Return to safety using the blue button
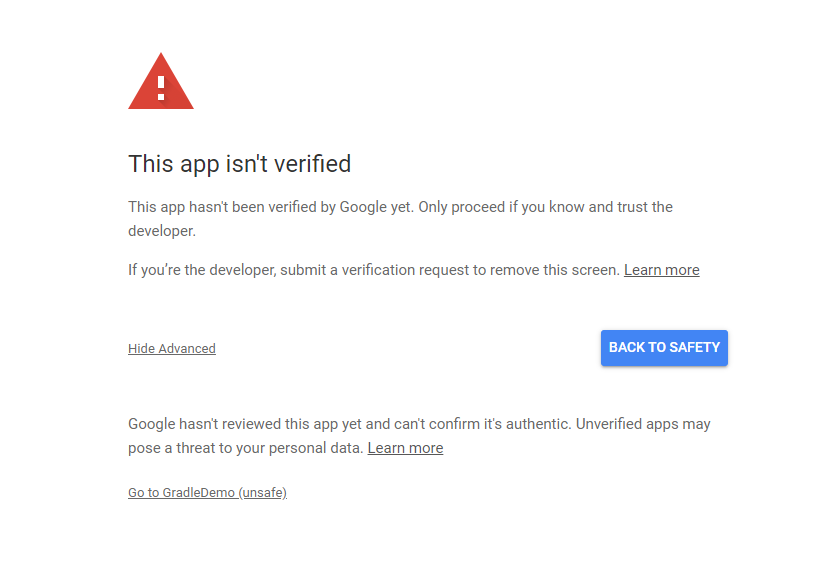Viewport: 816px width, 563px height. coord(664,348)
